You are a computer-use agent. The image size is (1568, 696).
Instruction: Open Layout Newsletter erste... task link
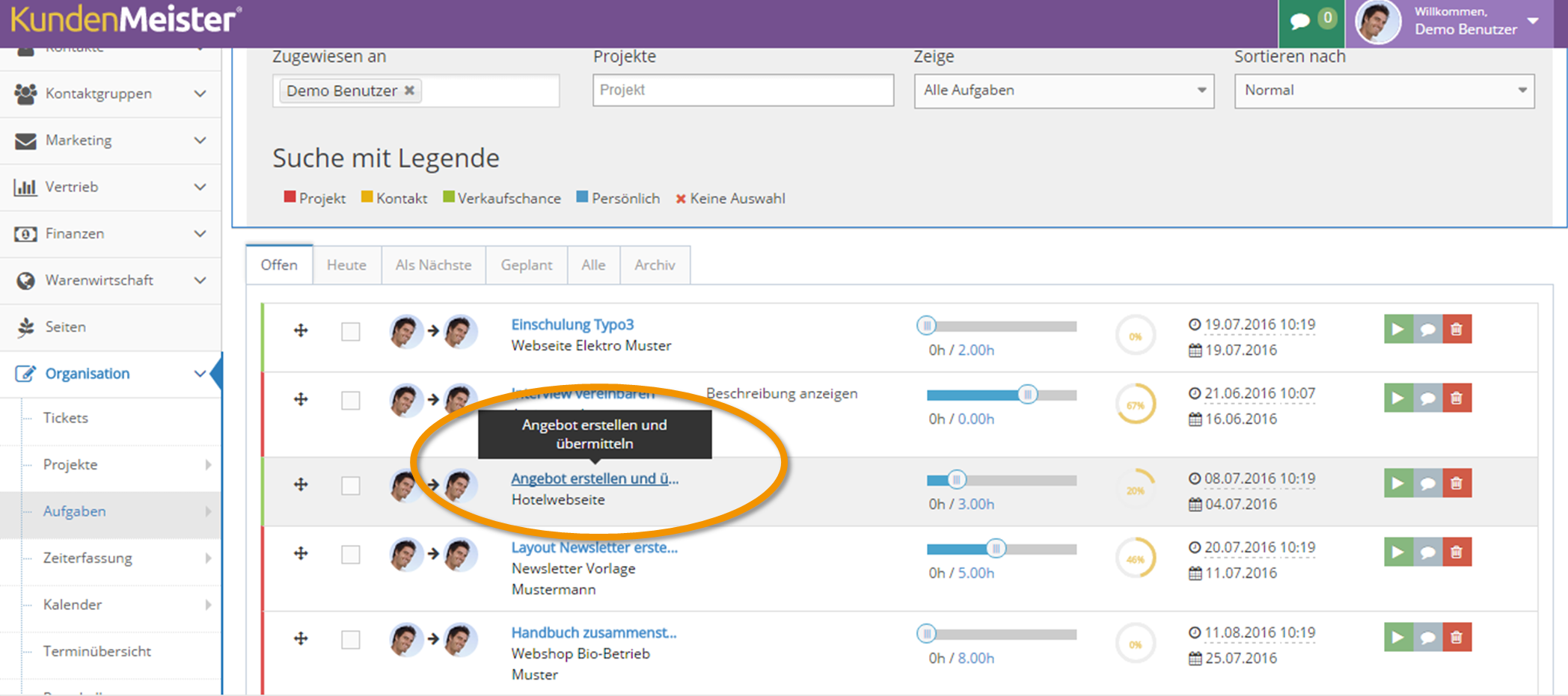594,547
